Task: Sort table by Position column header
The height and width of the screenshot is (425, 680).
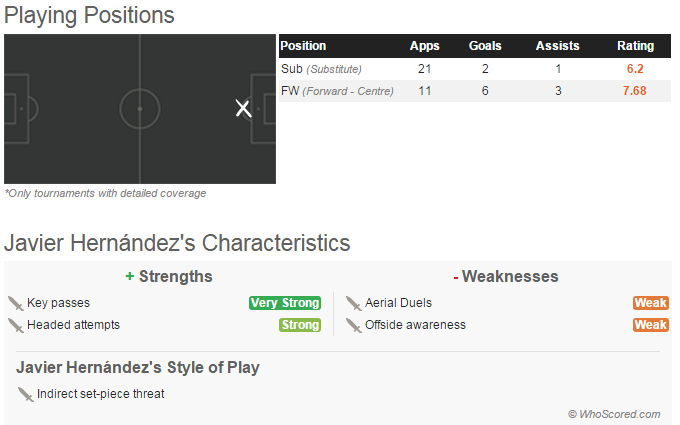Action: coord(303,46)
